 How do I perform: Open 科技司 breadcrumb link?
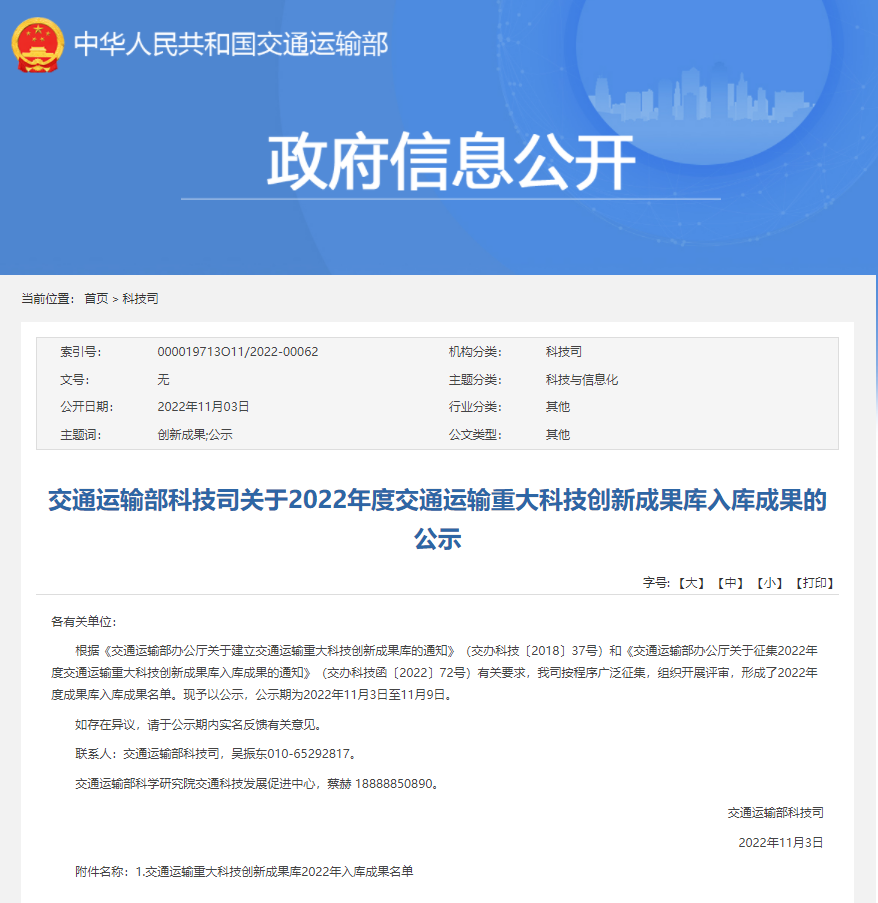[x=141, y=298]
